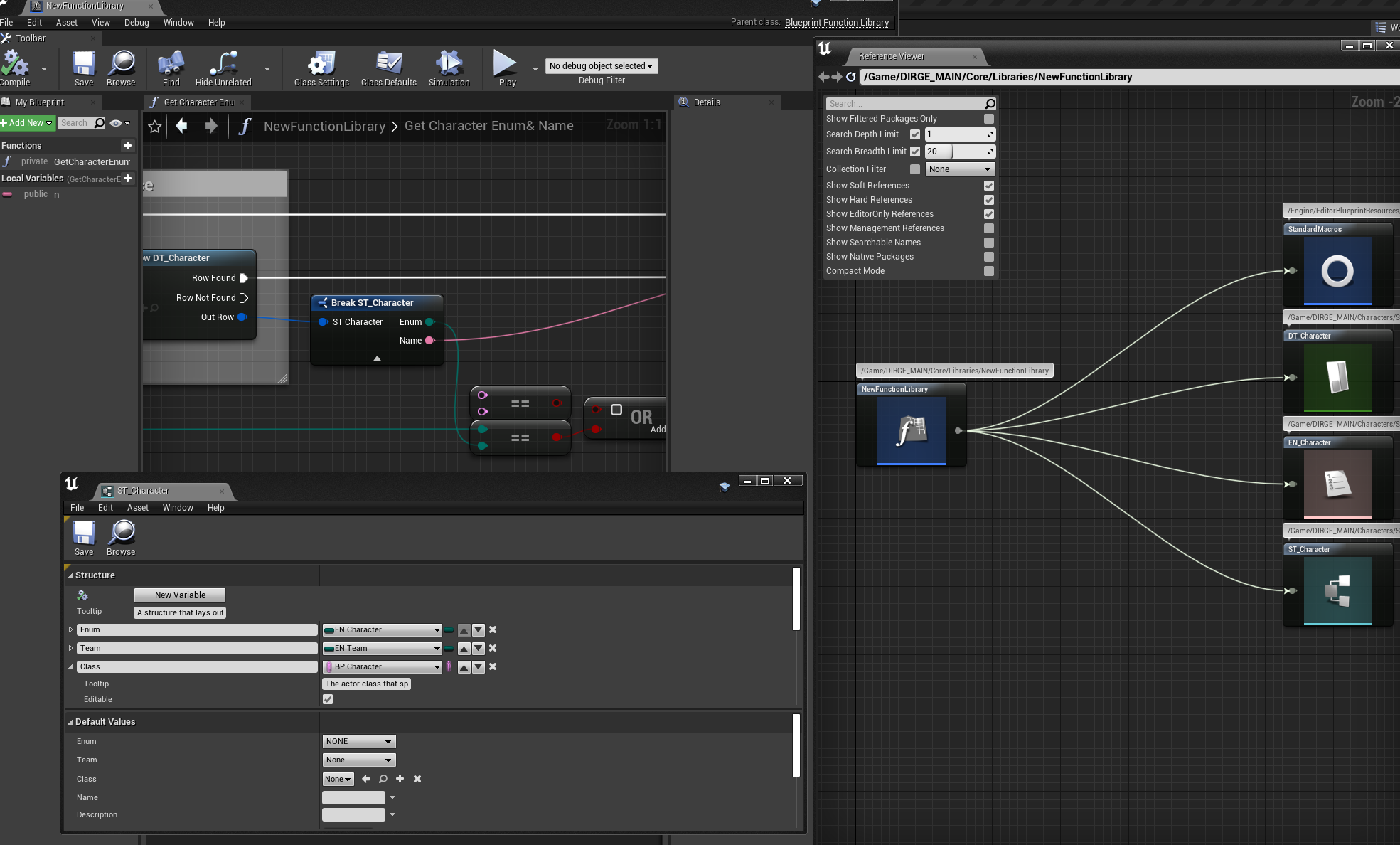This screenshot has width=1400, height=845.
Task: Select the EN_Character reference node
Action: (x=1337, y=477)
